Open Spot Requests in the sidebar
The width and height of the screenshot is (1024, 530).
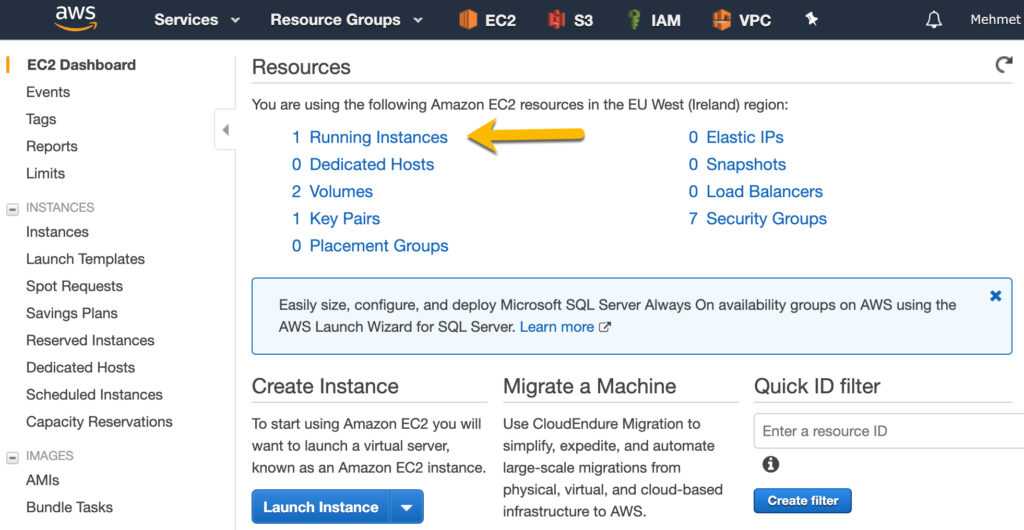(x=74, y=286)
